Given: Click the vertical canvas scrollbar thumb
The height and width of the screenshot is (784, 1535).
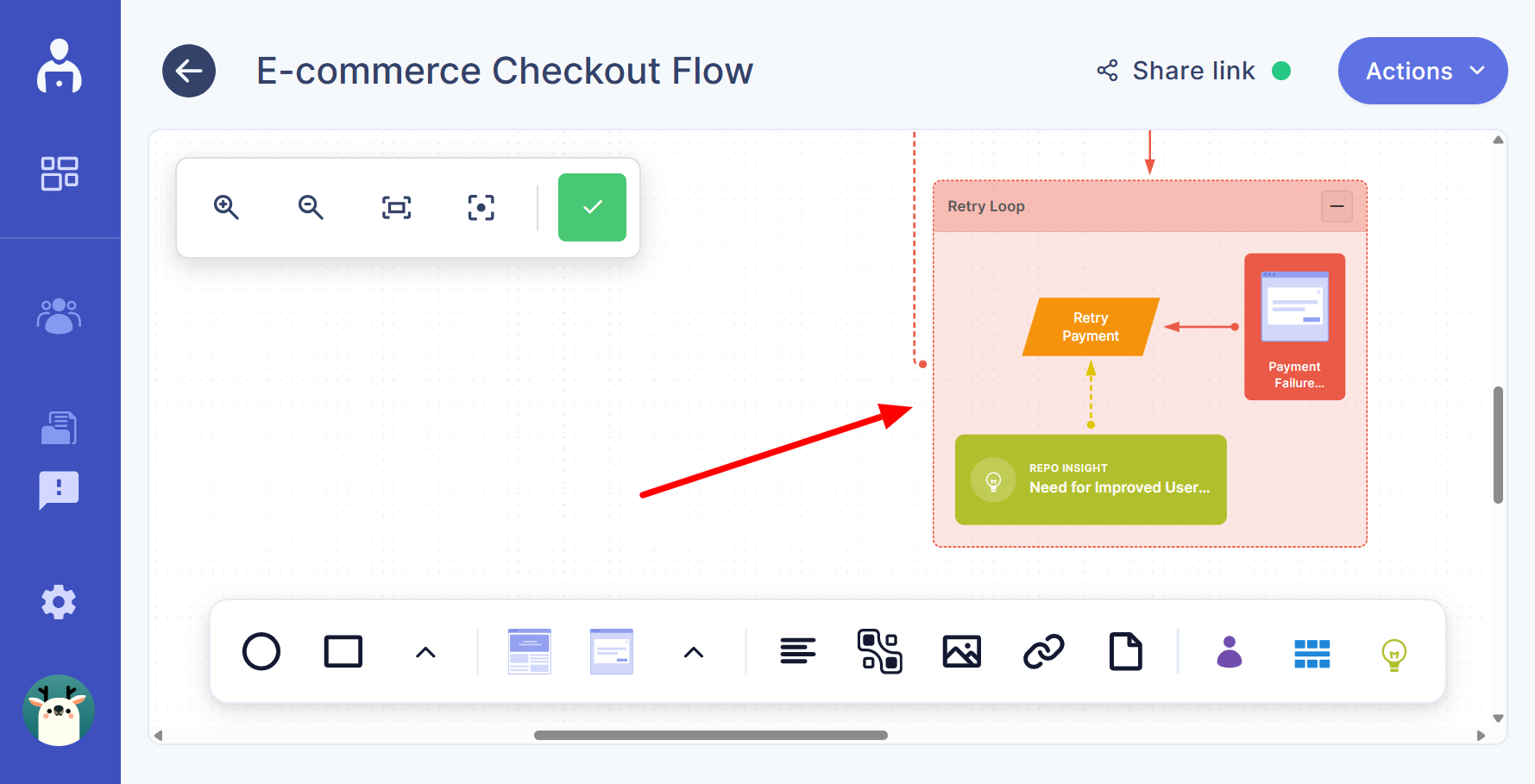Looking at the screenshot, I should pyautogui.click(x=1499, y=445).
